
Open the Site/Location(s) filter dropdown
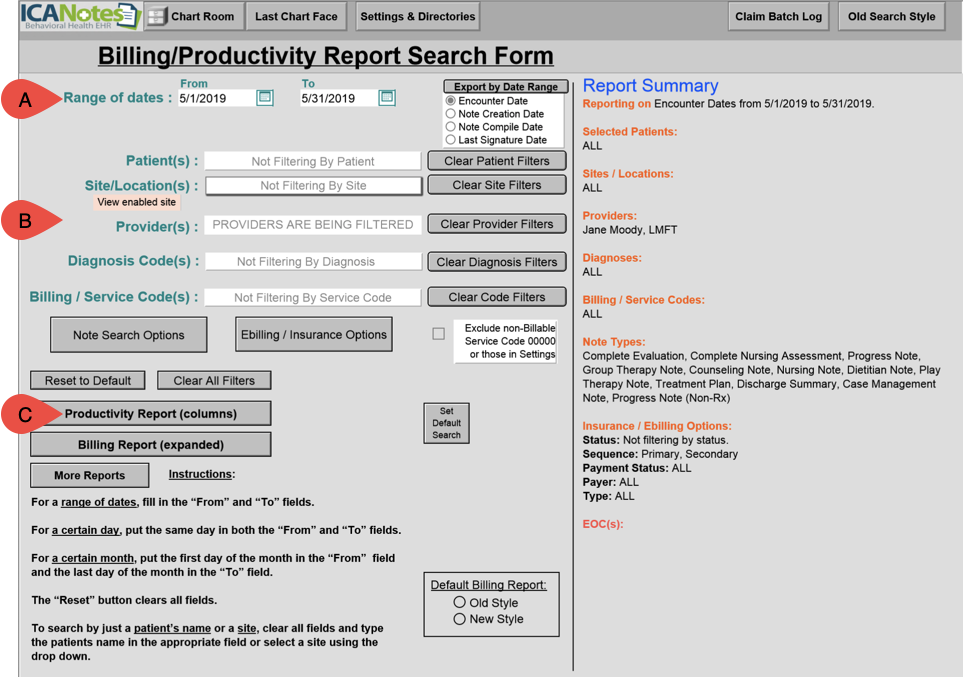pyautogui.click(x=313, y=186)
